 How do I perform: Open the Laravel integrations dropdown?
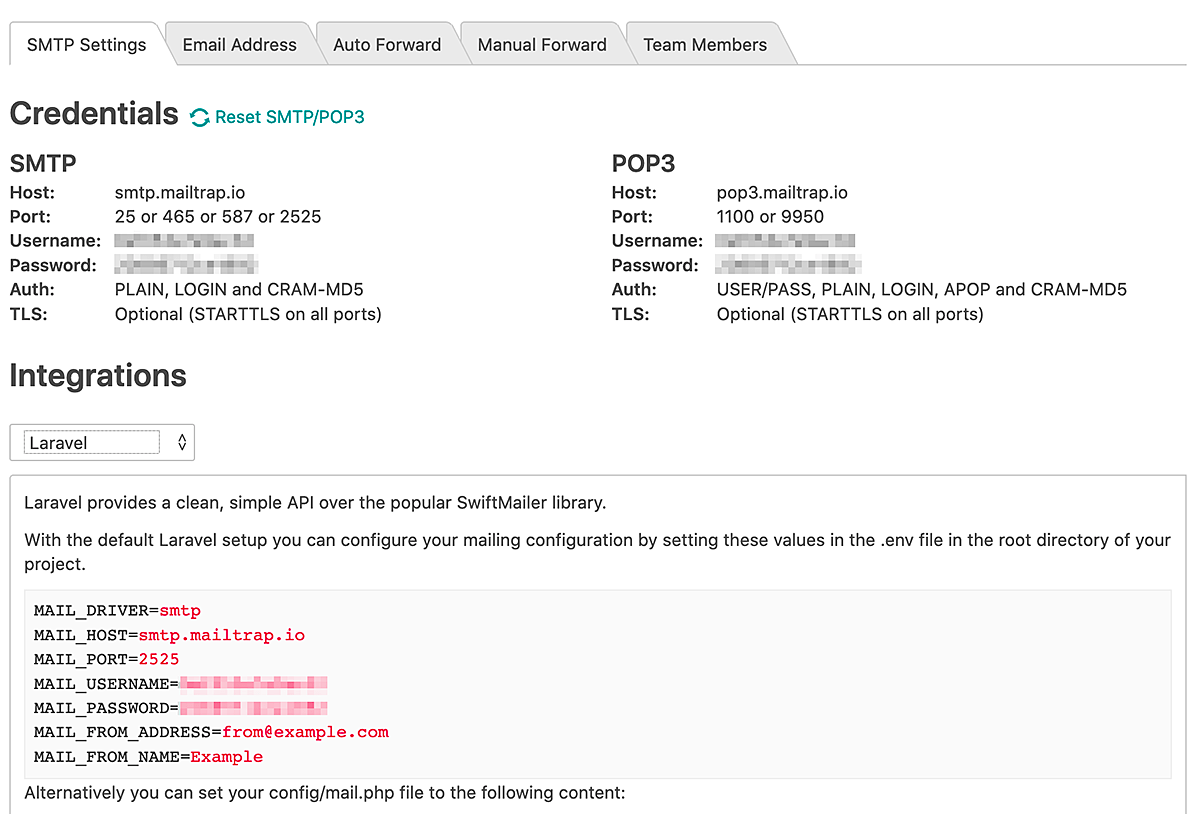[x=102, y=442]
